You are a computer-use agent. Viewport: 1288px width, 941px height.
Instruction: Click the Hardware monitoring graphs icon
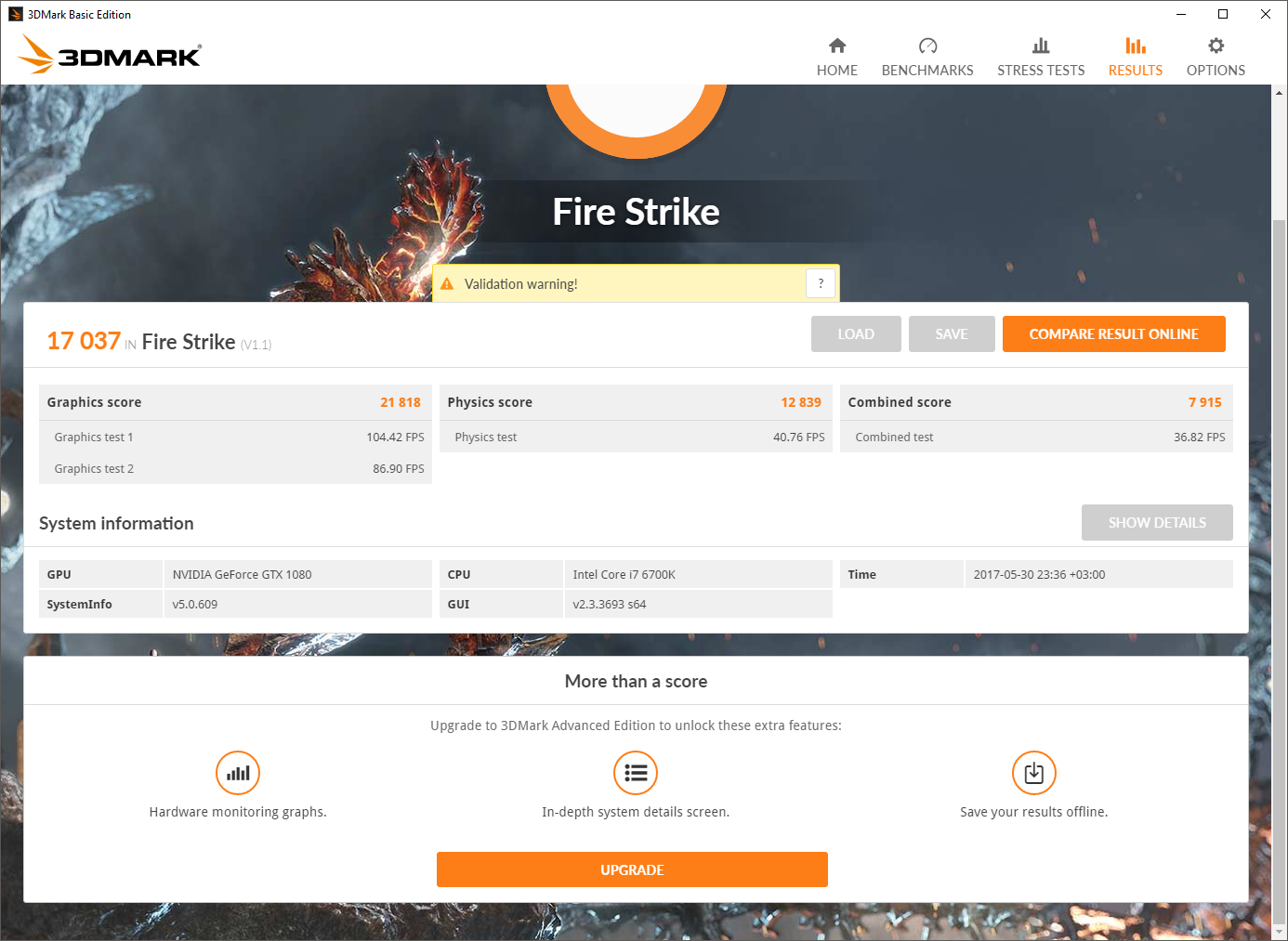(x=238, y=773)
